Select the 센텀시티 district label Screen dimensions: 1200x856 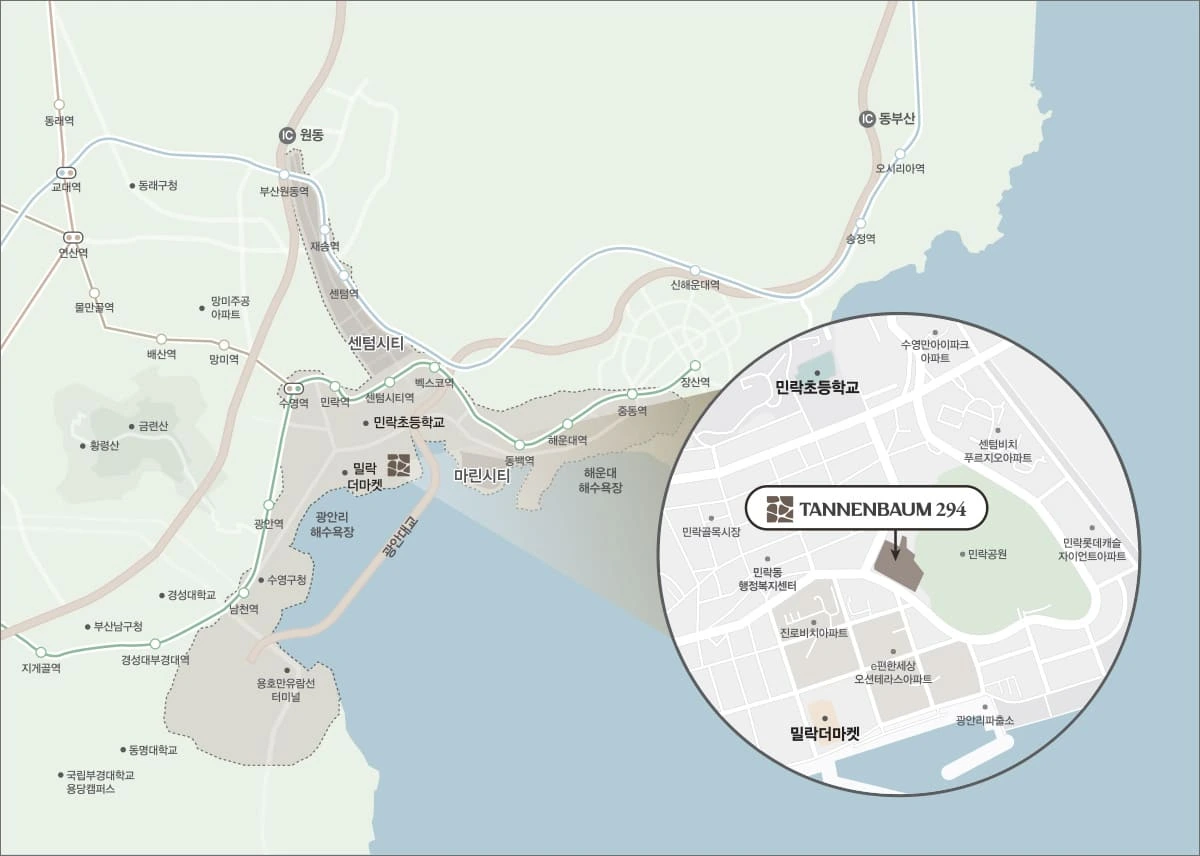coord(376,343)
